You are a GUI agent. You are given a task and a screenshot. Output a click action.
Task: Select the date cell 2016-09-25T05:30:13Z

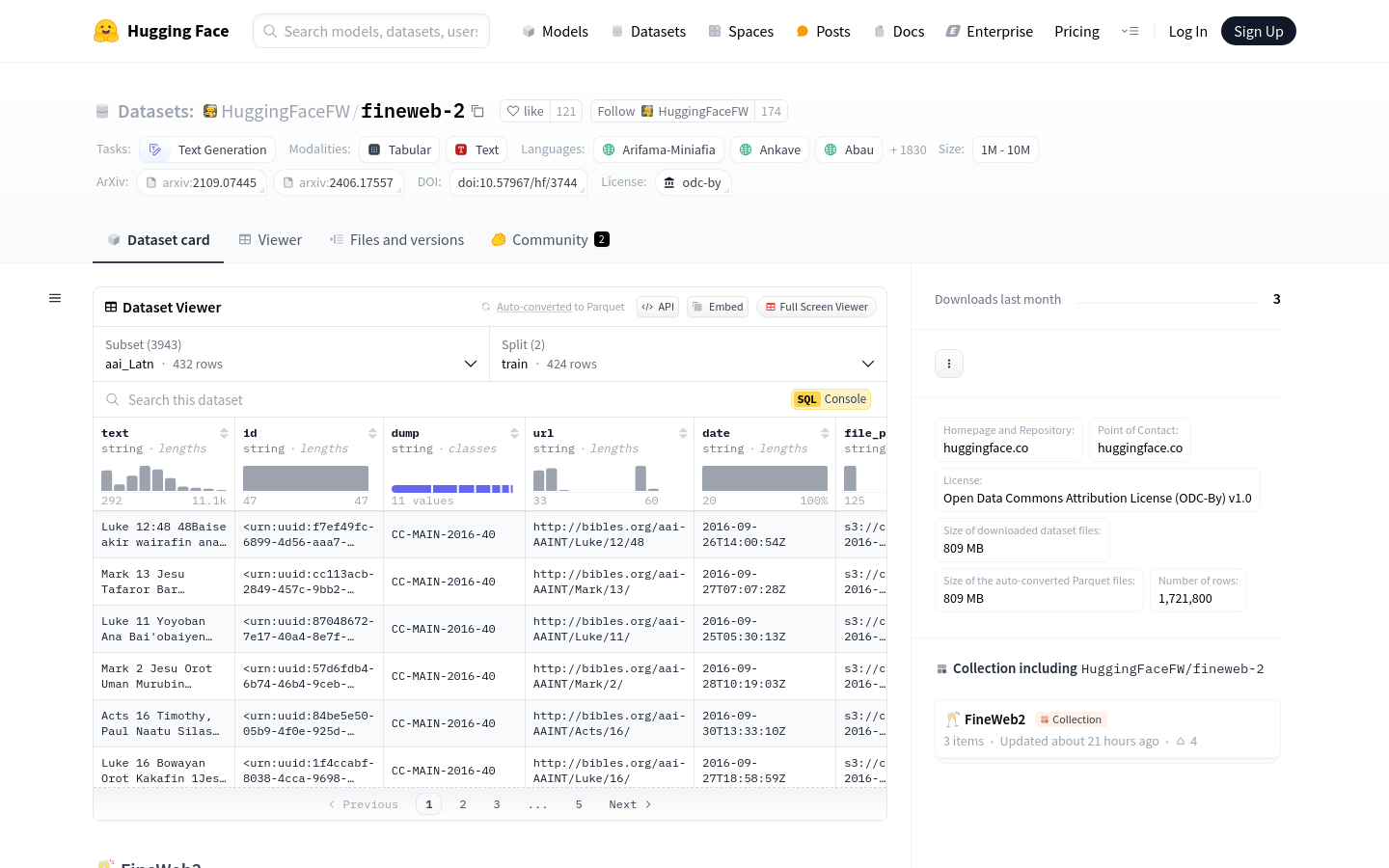click(x=764, y=629)
